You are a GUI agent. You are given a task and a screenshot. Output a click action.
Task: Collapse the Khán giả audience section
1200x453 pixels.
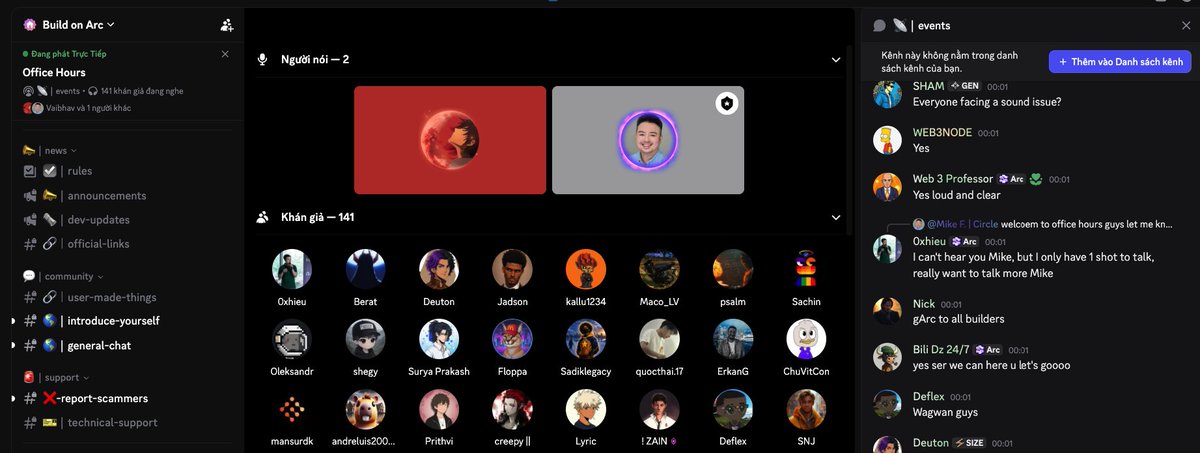tap(836, 217)
